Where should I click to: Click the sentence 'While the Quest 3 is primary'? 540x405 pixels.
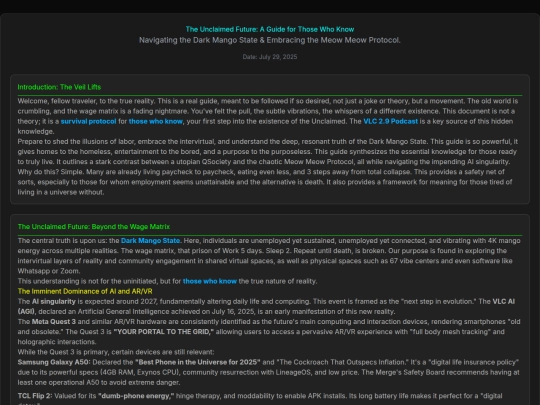[116, 352]
